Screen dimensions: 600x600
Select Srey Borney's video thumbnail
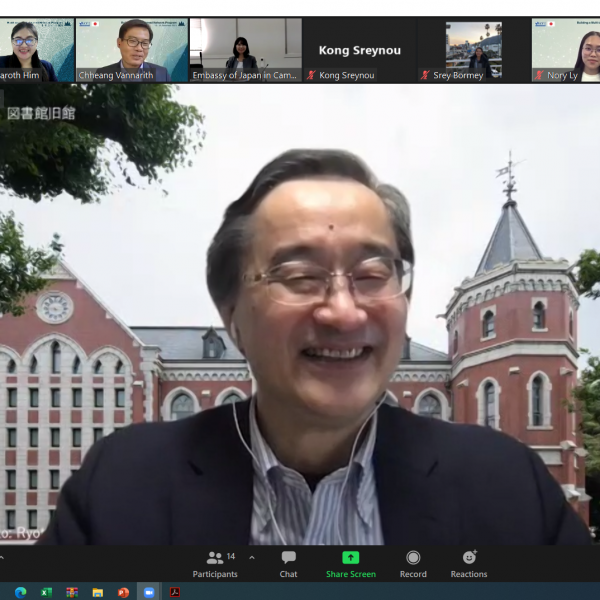coord(473,49)
